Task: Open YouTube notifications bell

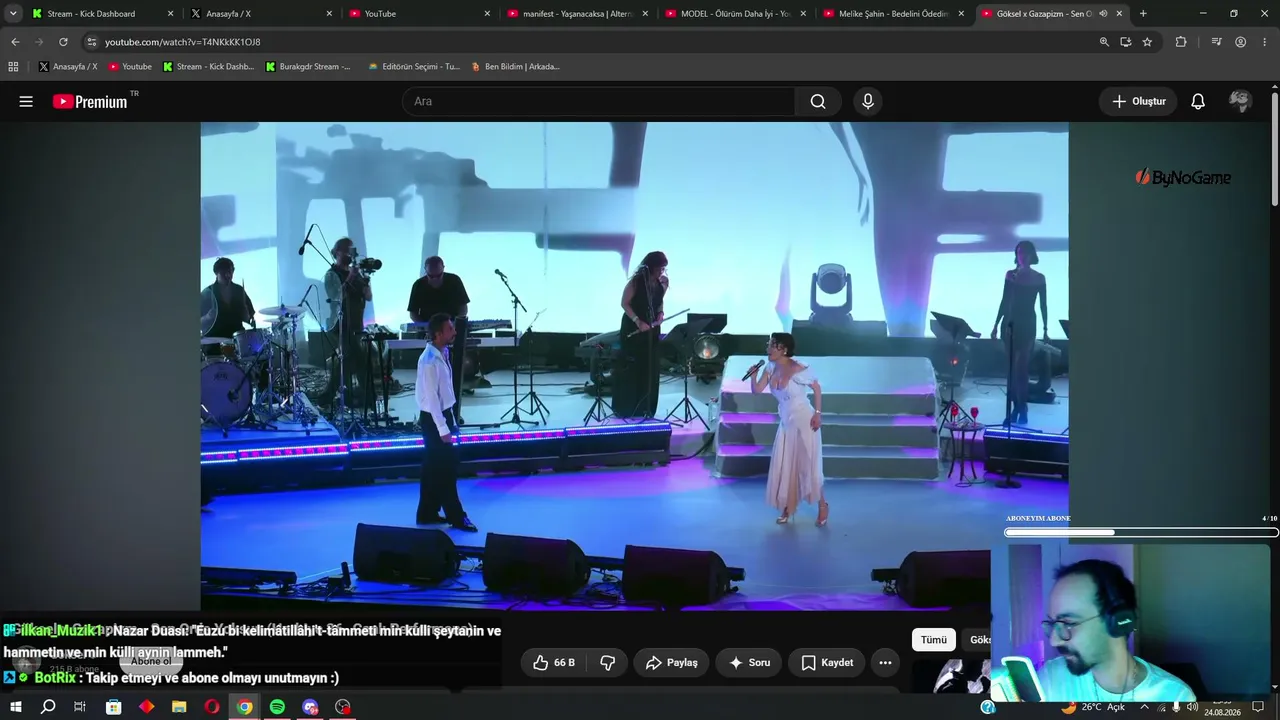Action: click(1198, 101)
